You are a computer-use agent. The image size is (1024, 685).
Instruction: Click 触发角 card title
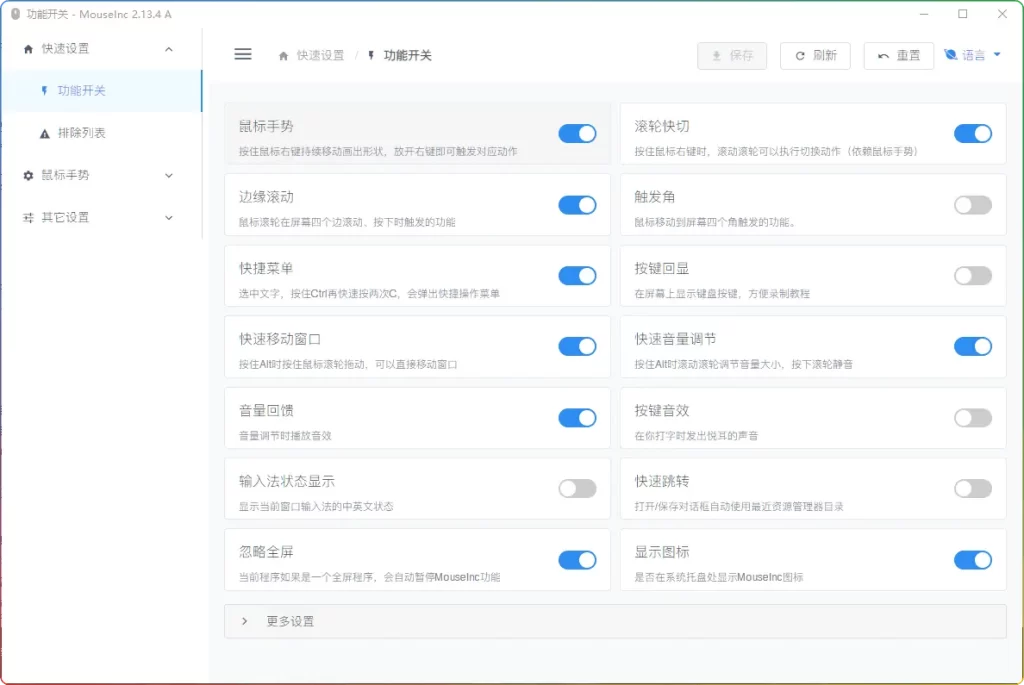click(x=654, y=197)
